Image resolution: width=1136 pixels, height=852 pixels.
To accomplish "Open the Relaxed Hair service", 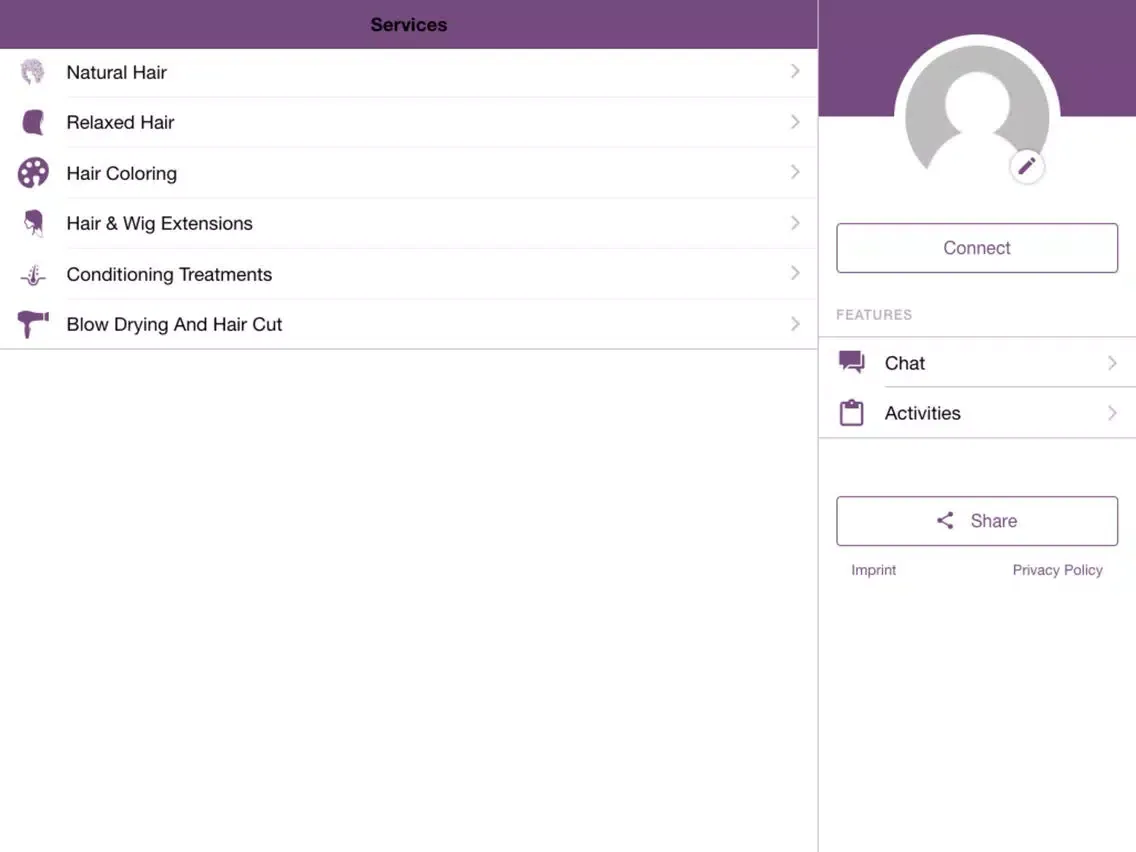I will click(121, 123).
